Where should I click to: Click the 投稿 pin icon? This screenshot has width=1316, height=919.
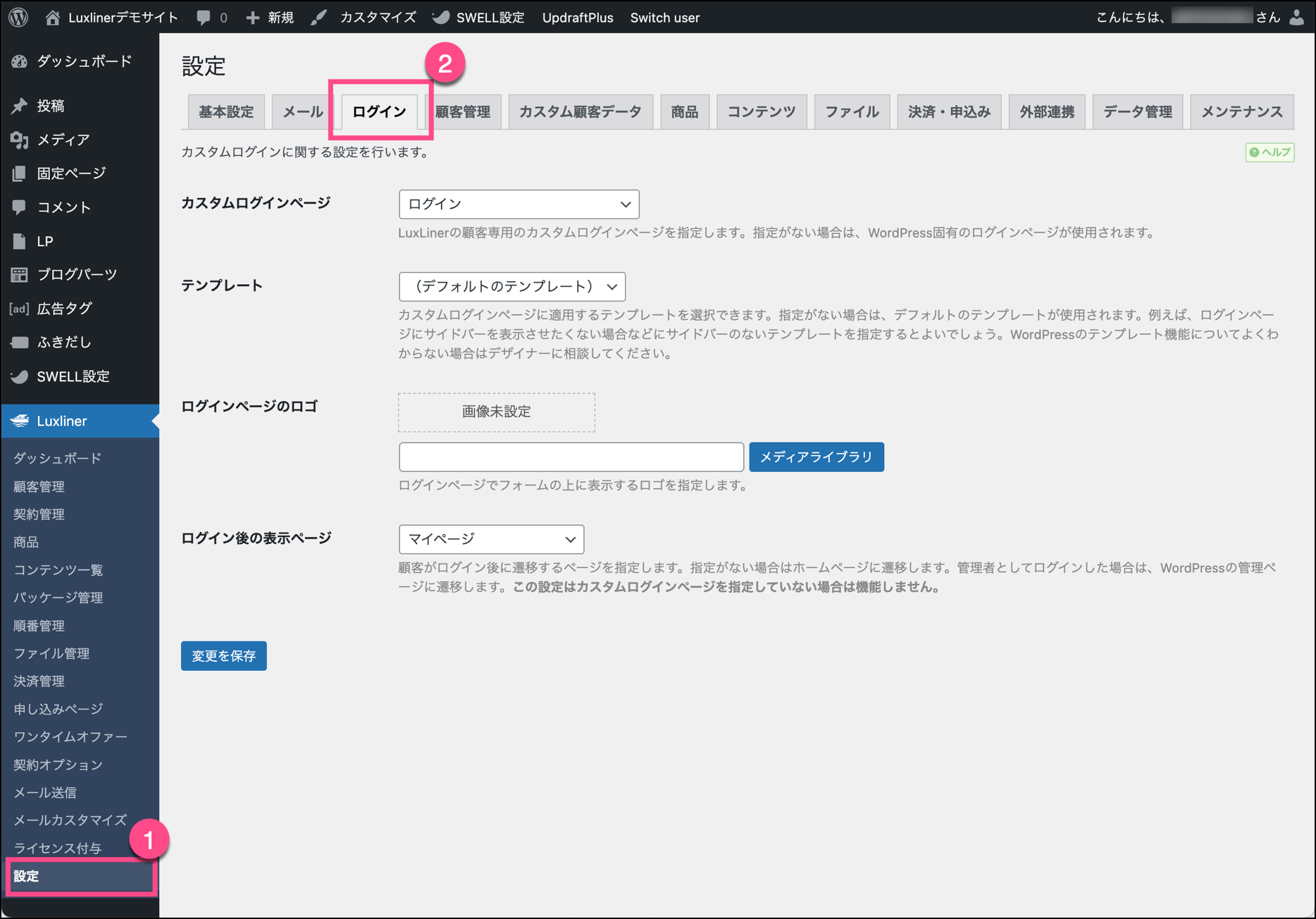click(20, 106)
